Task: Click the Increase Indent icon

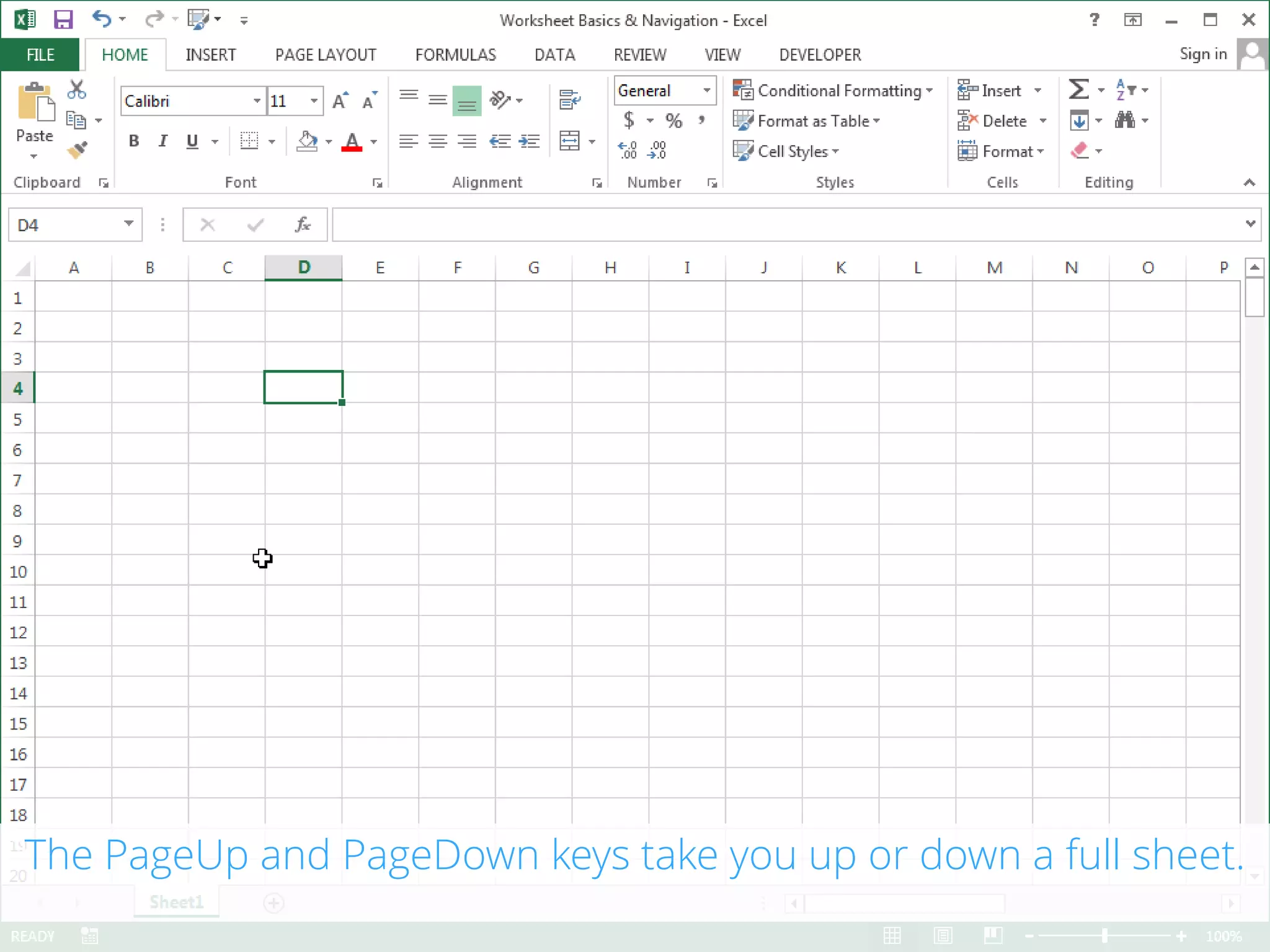Action: [529, 141]
